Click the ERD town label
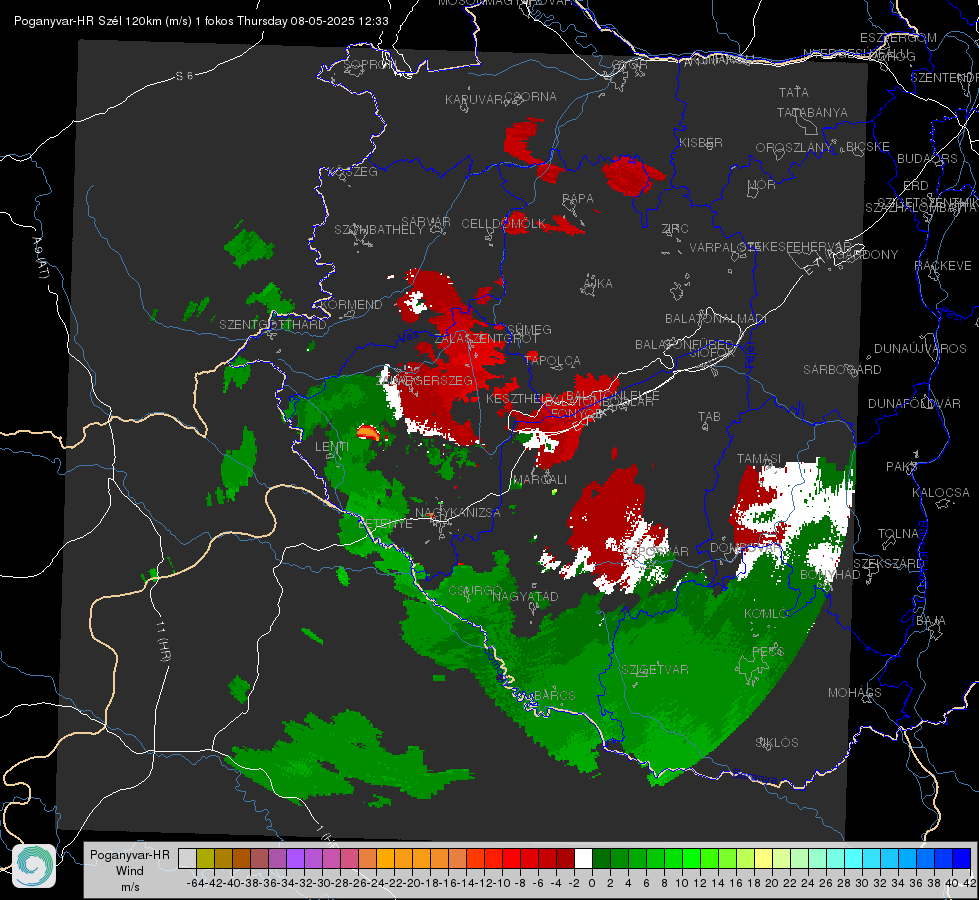The image size is (979, 900). (x=916, y=186)
